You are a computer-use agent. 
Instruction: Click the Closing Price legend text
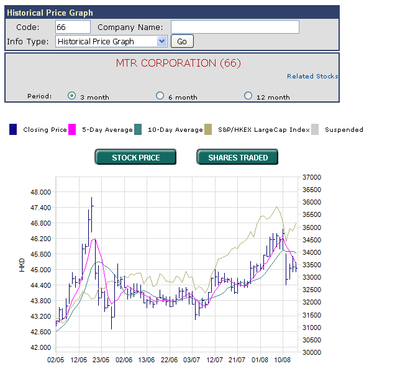45,130
